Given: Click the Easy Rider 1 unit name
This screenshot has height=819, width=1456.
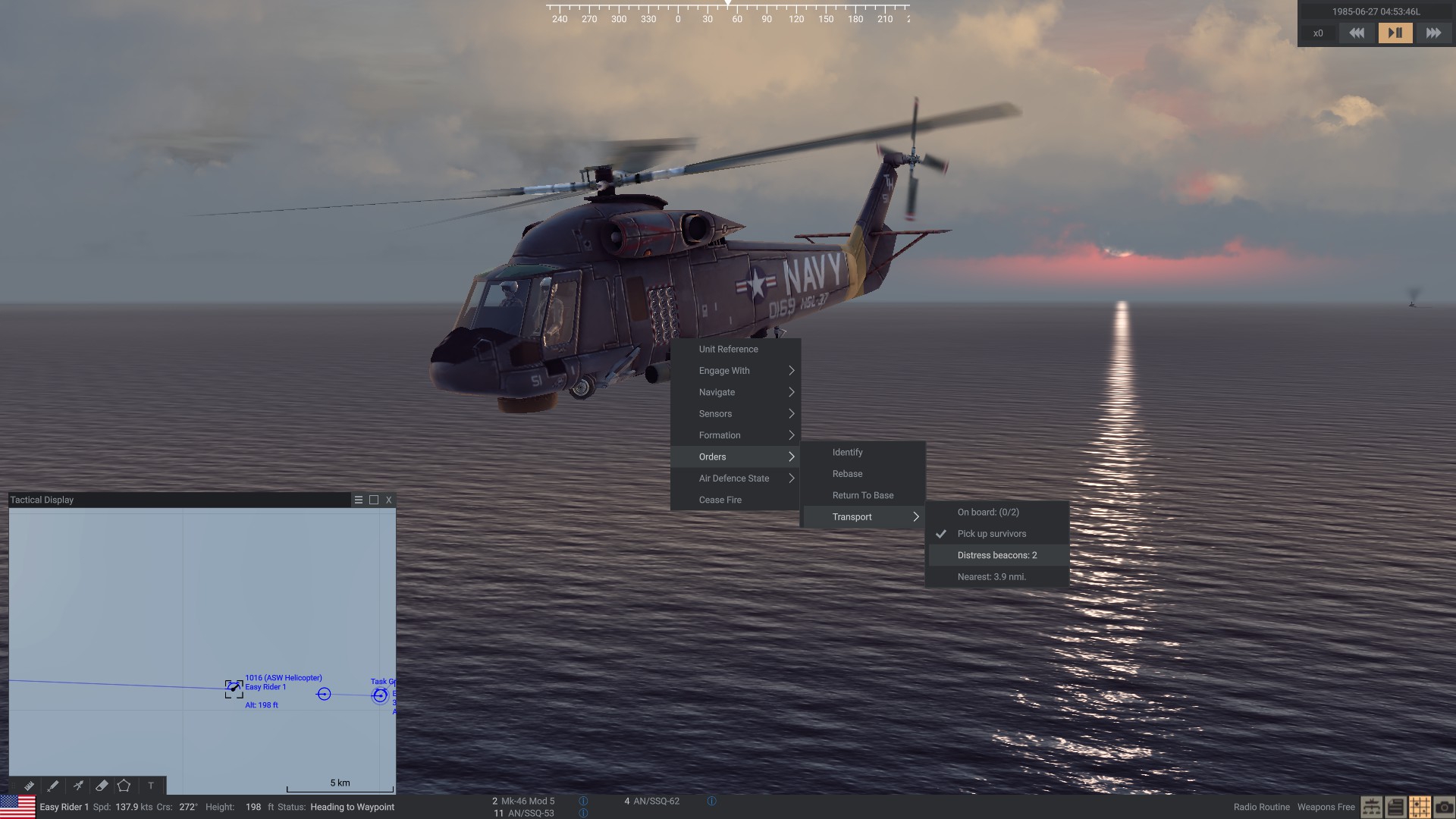Looking at the screenshot, I should [64, 807].
